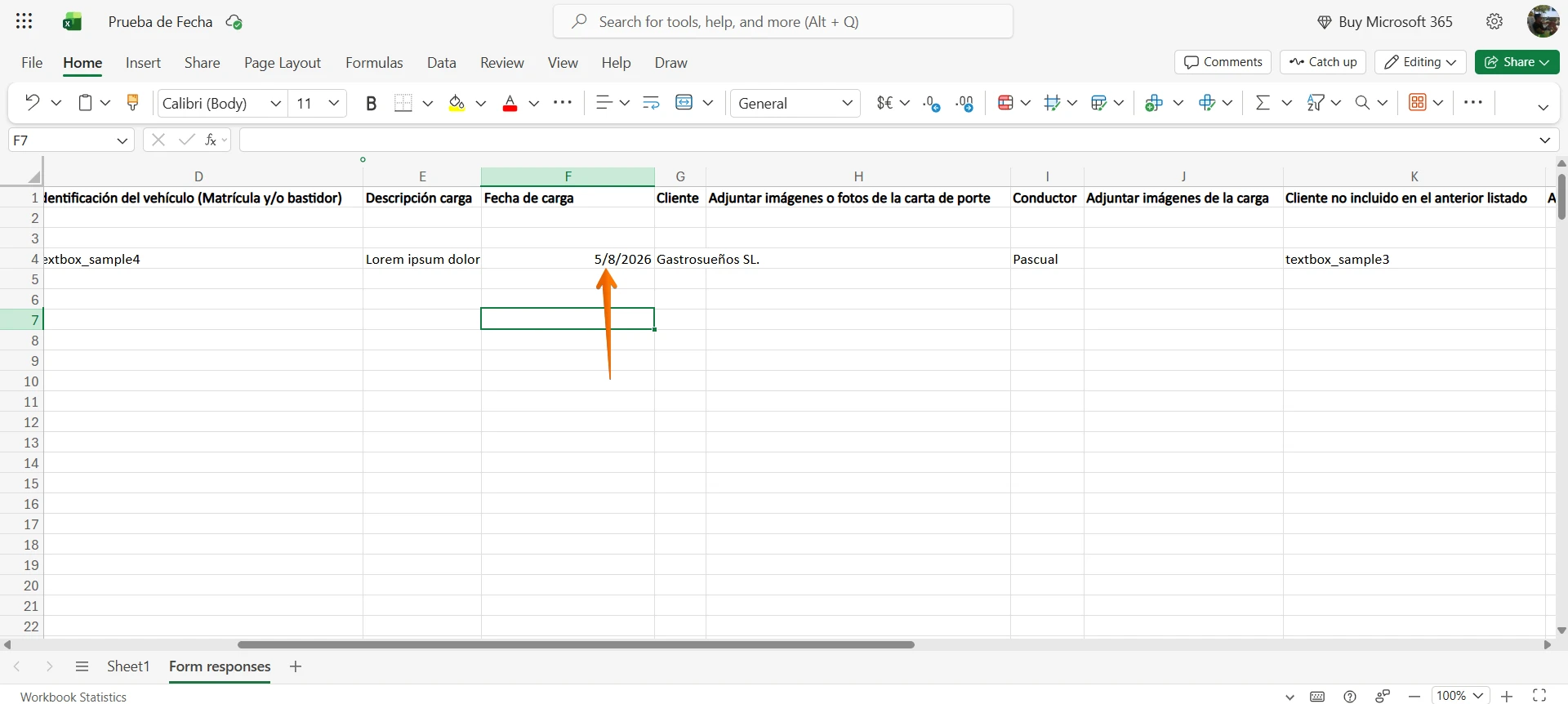The image size is (1568, 704).
Task: Click the clipboard paste icon
Action: pyautogui.click(x=85, y=103)
